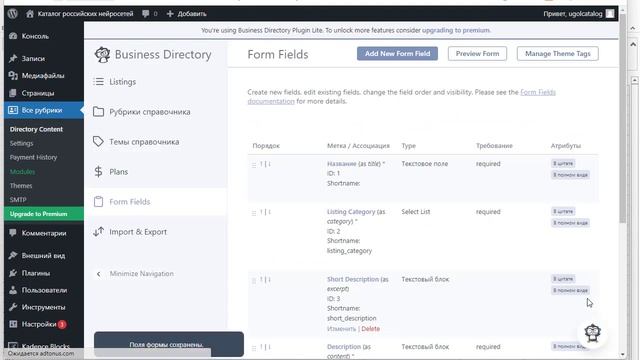This screenshot has width=640, height=360.
Task: Open SMTP submenu item
Action: pos(18,200)
